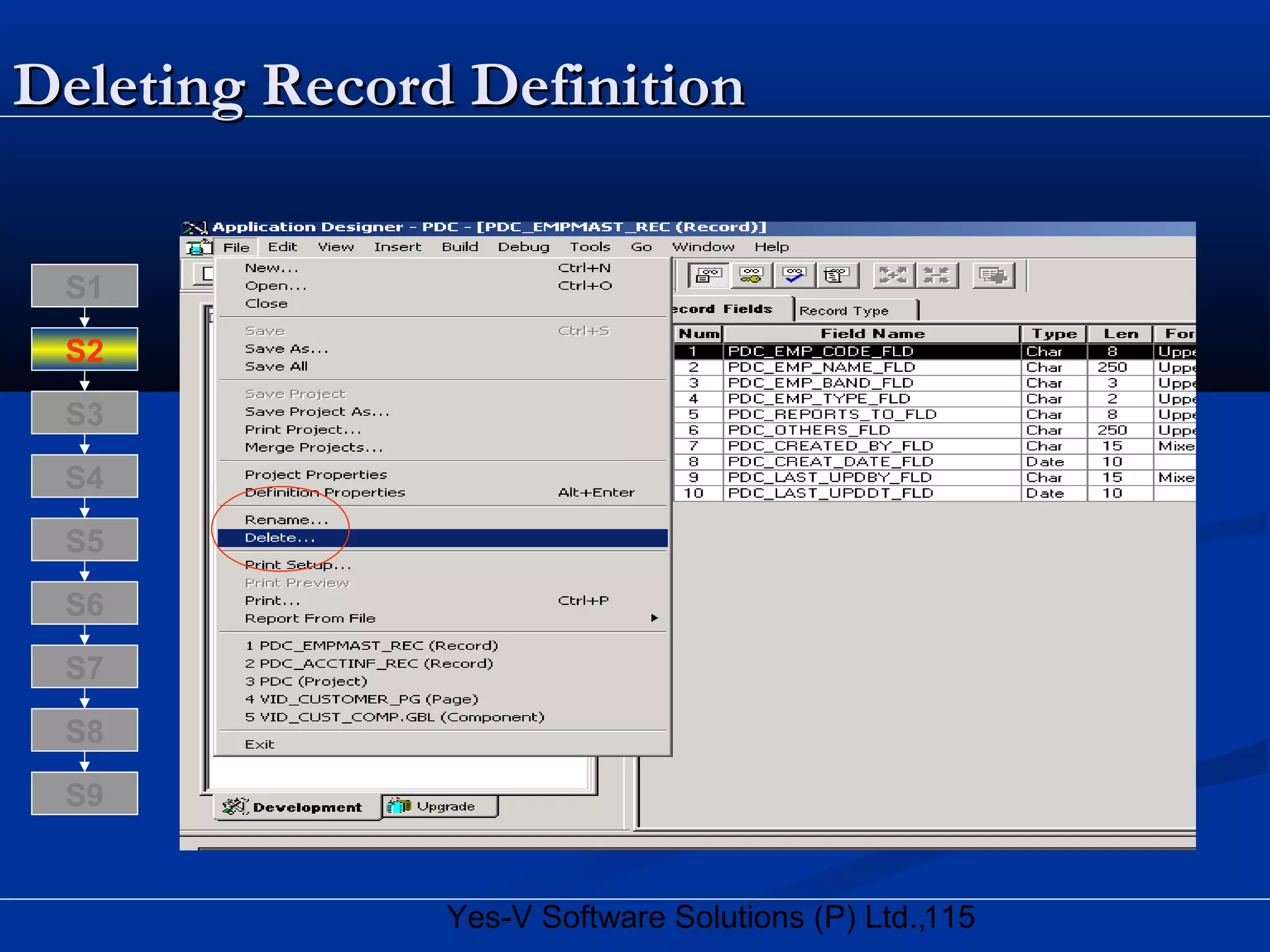
Task: Open the Debug menu
Action: click(x=523, y=247)
